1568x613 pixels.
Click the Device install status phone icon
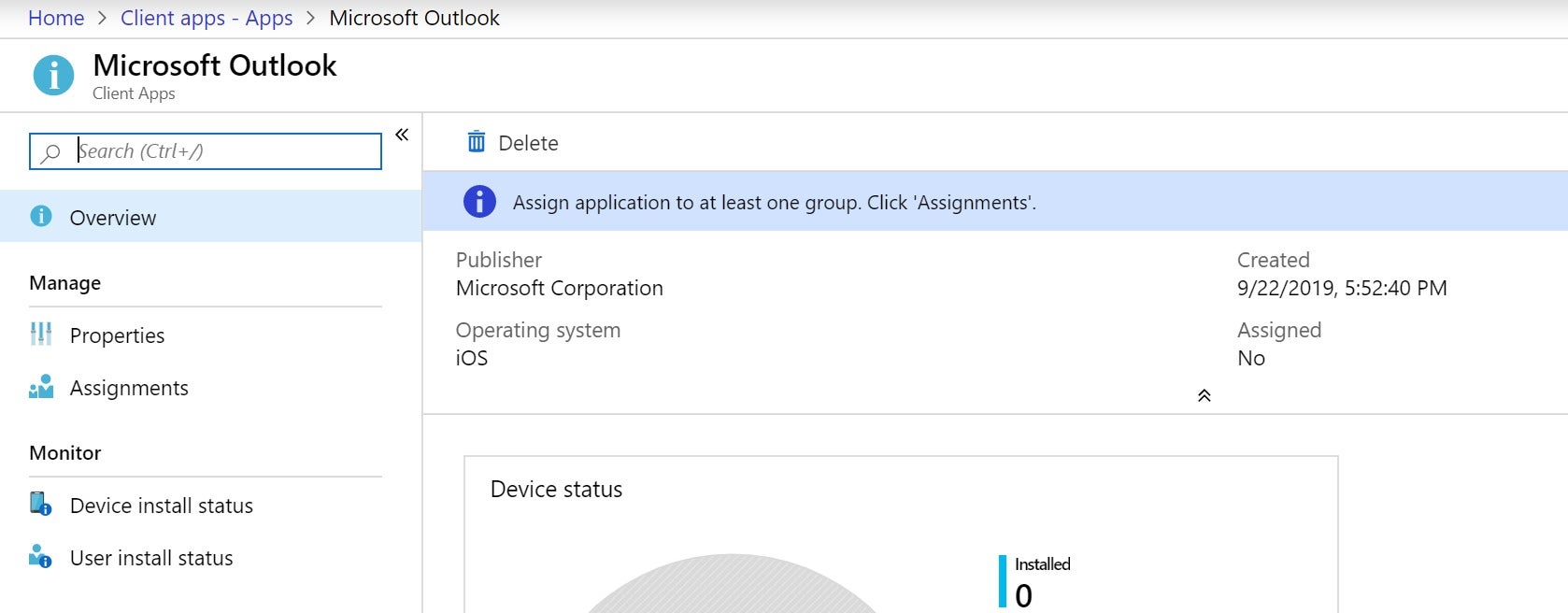tap(40, 504)
